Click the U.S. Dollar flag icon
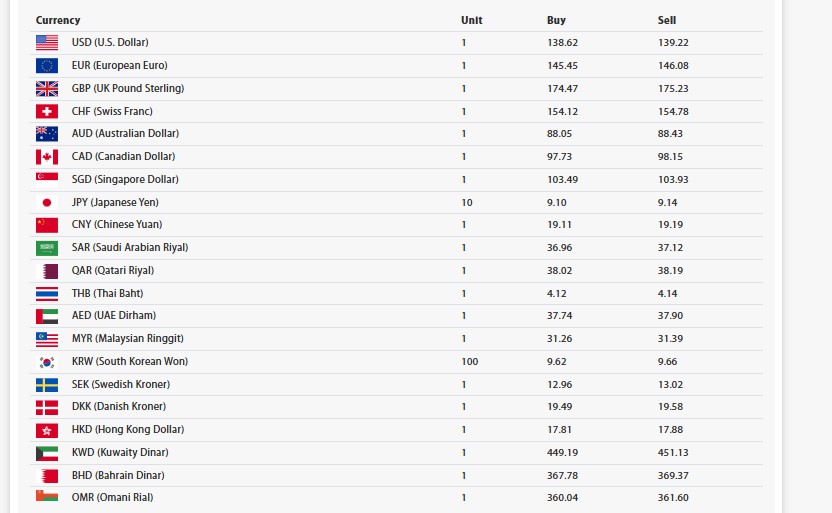This screenshot has width=832, height=513. 47,43
